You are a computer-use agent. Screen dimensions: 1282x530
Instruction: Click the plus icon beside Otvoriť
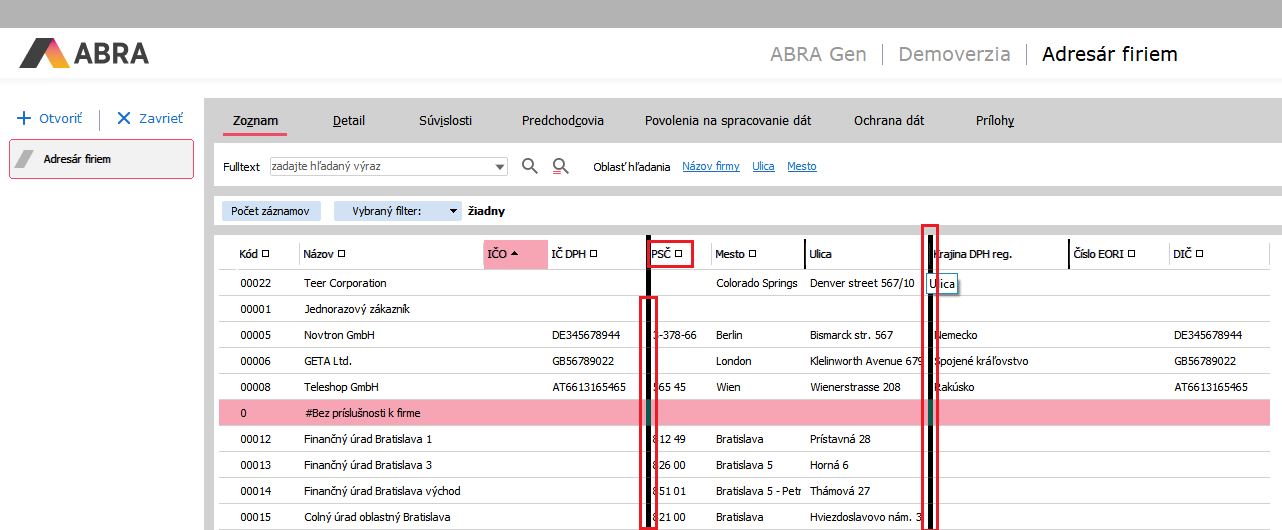pos(25,118)
